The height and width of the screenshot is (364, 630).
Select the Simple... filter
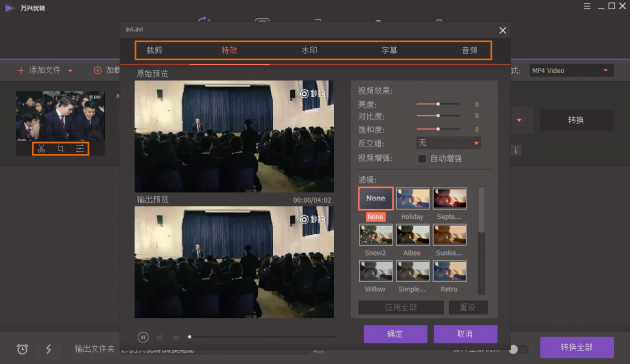coord(413,271)
